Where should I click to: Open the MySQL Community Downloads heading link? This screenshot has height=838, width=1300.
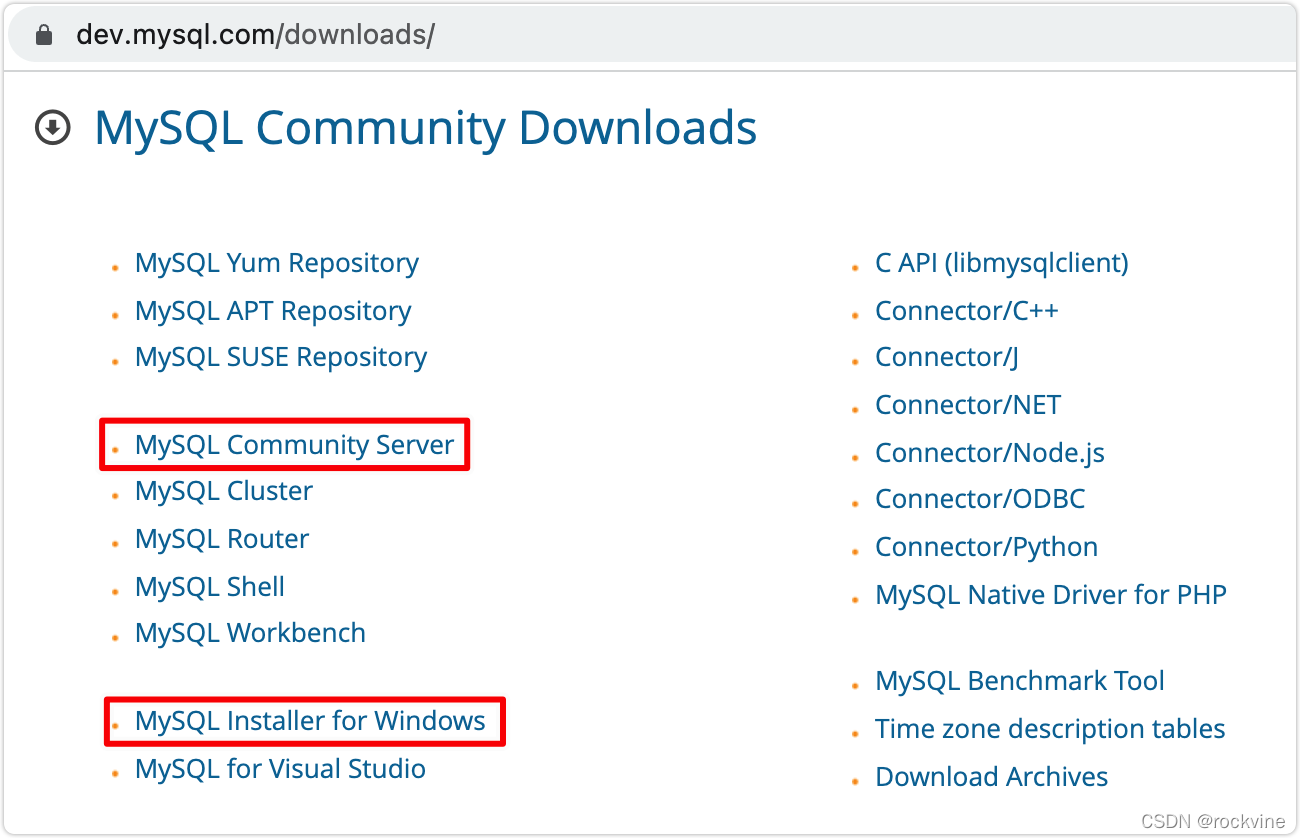425,128
